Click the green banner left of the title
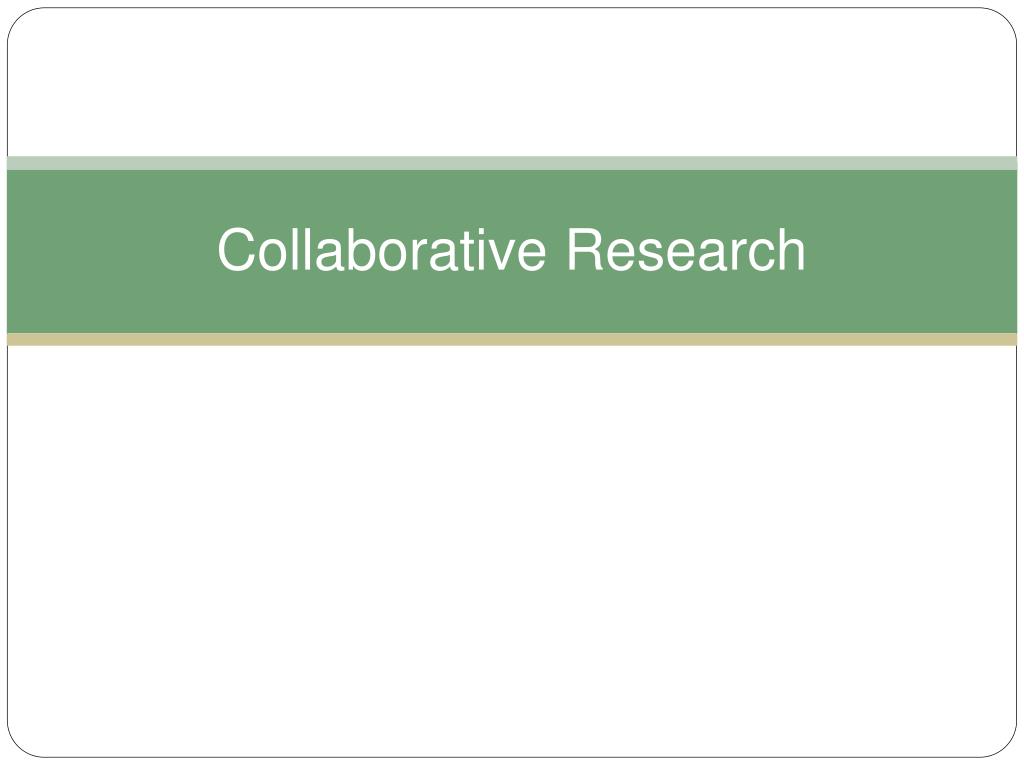 tap(111, 251)
